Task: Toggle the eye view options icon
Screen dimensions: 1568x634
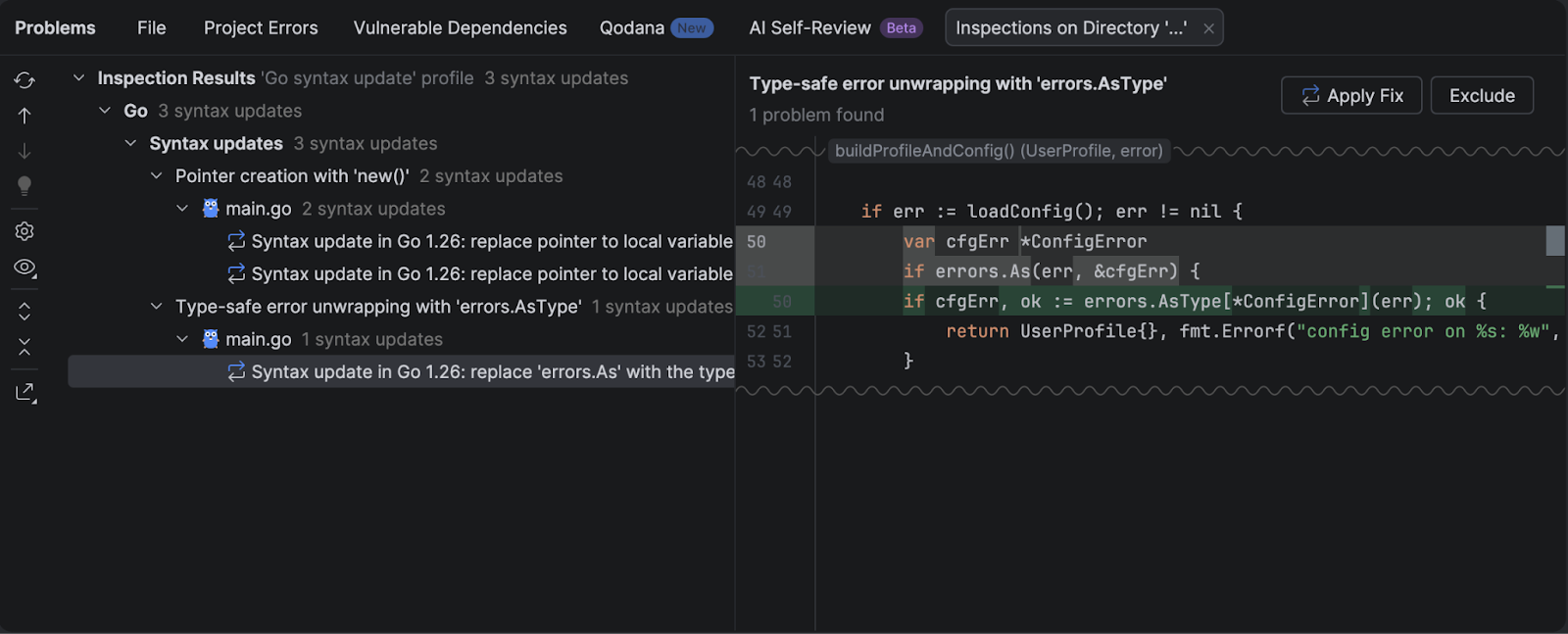Action: (x=24, y=268)
